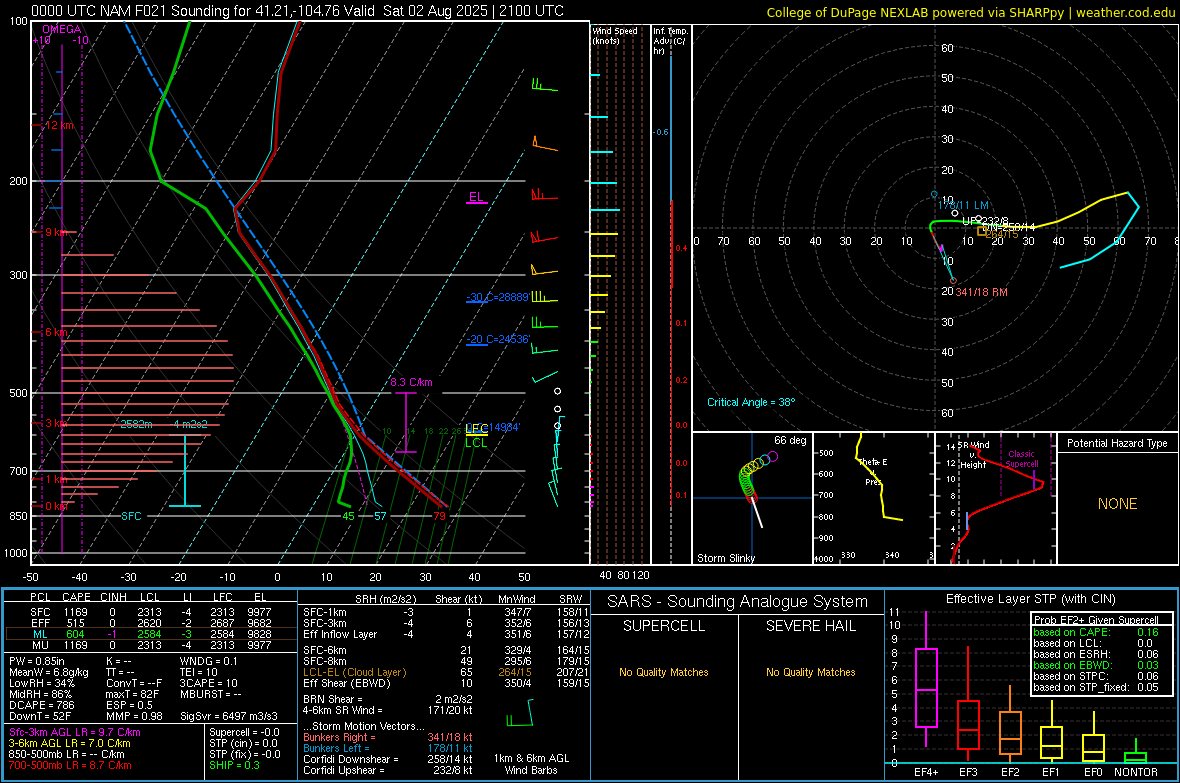
Task: Click the sounding title with NAM F021
Action: pos(297,11)
